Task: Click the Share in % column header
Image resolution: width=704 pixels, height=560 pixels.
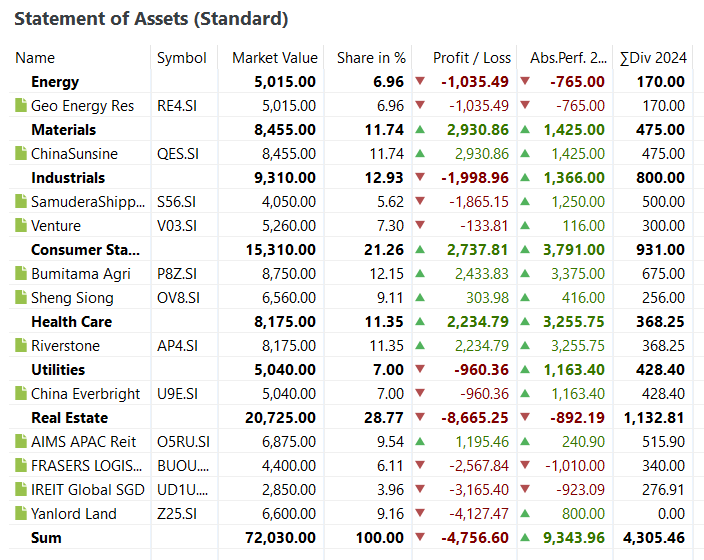Action: coord(371,58)
